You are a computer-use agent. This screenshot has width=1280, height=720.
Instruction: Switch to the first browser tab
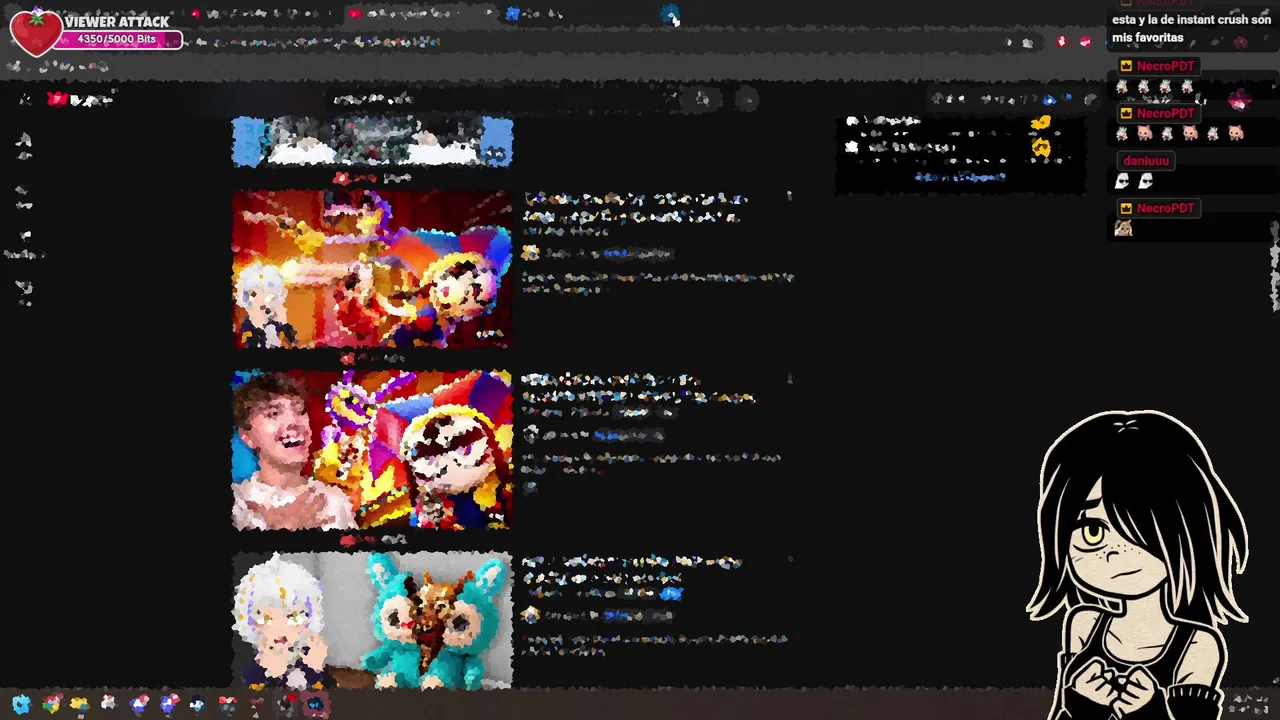265,14
